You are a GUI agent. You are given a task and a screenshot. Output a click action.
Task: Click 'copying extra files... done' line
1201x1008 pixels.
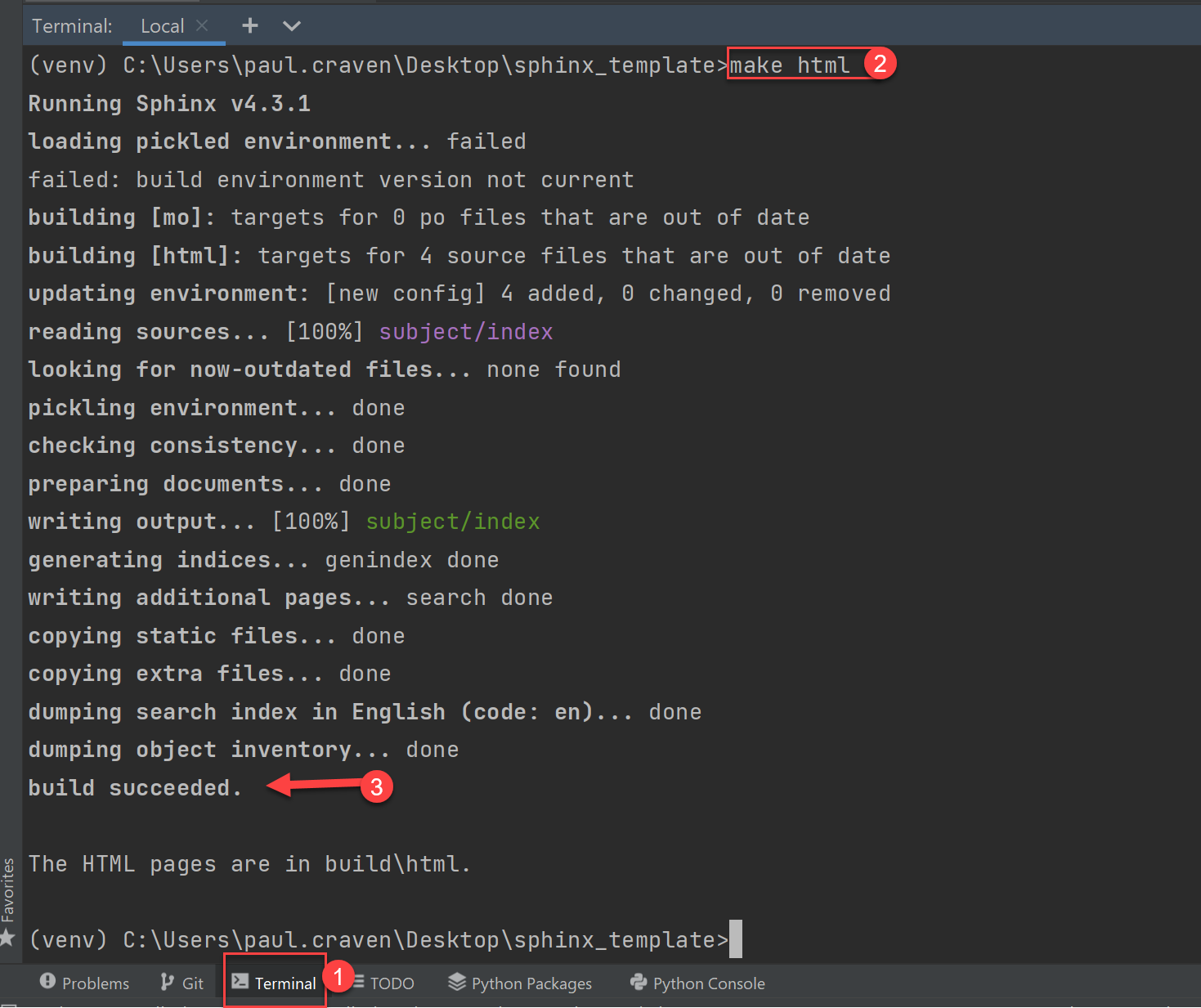tap(209, 674)
